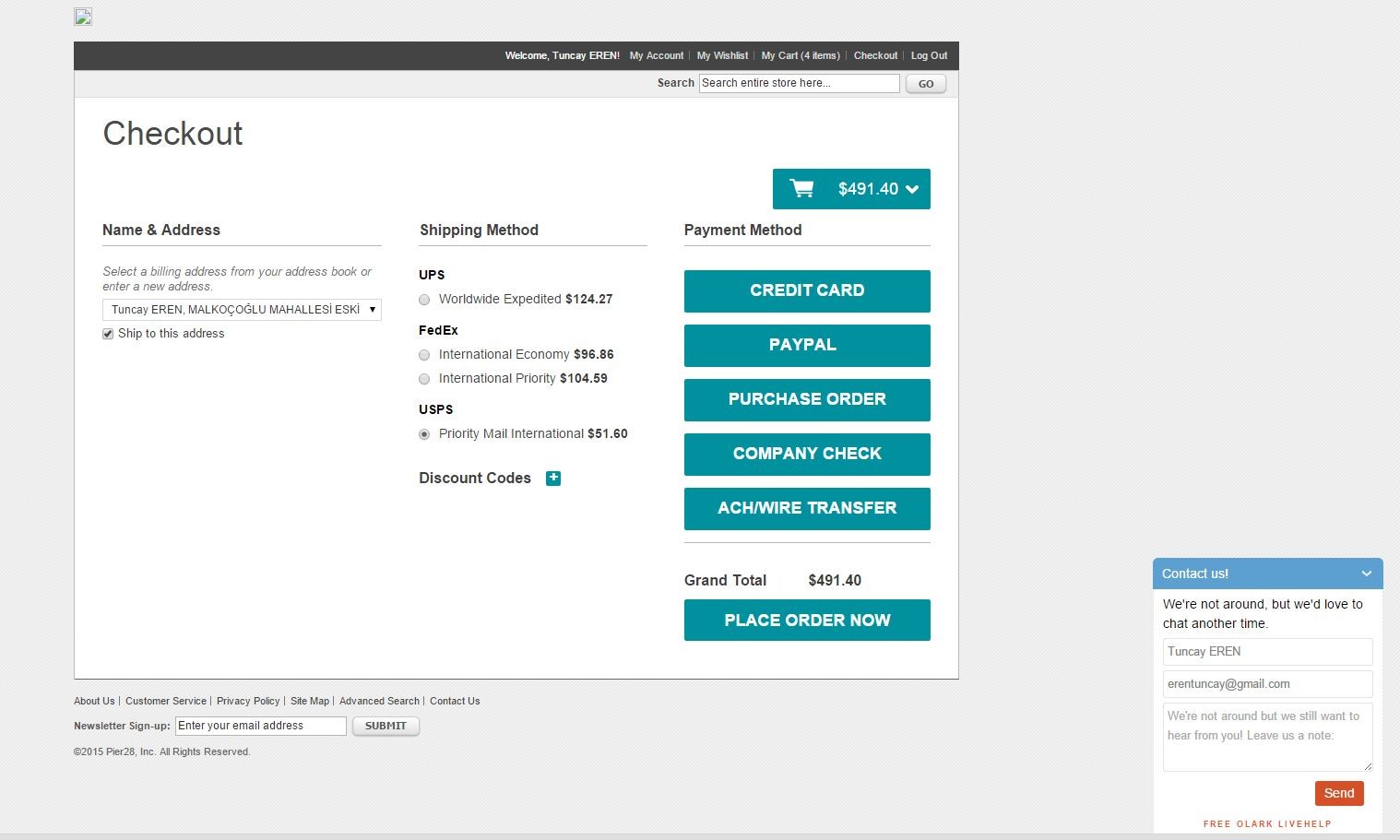Click the broken logo image at top left
This screenshot has height=840, width=1400.
click(83, 17)
